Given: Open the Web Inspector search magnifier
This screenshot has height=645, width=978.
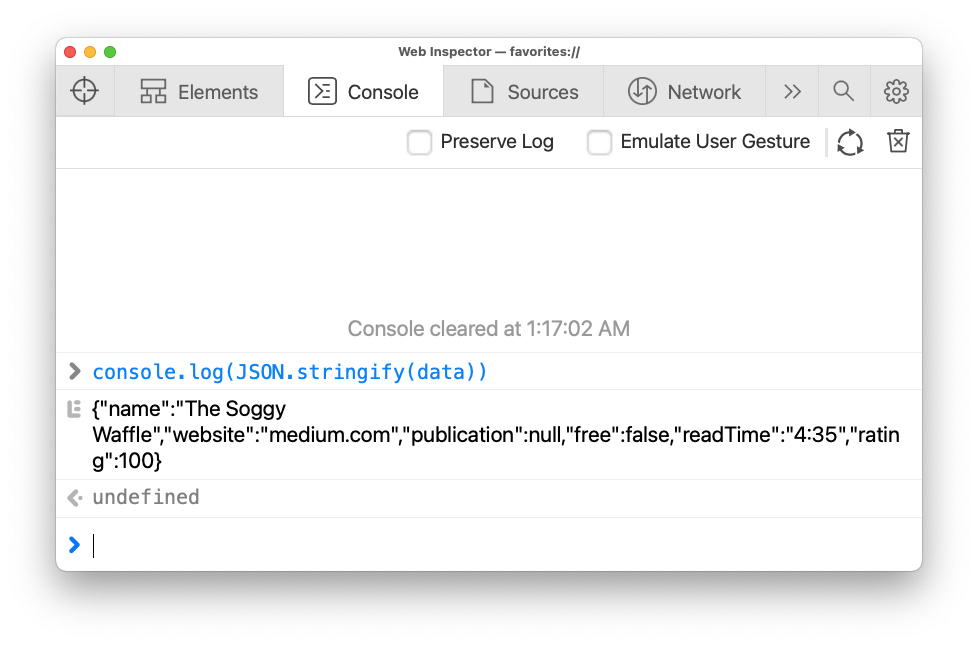Looking at the screenshot, I should (843, 91).
